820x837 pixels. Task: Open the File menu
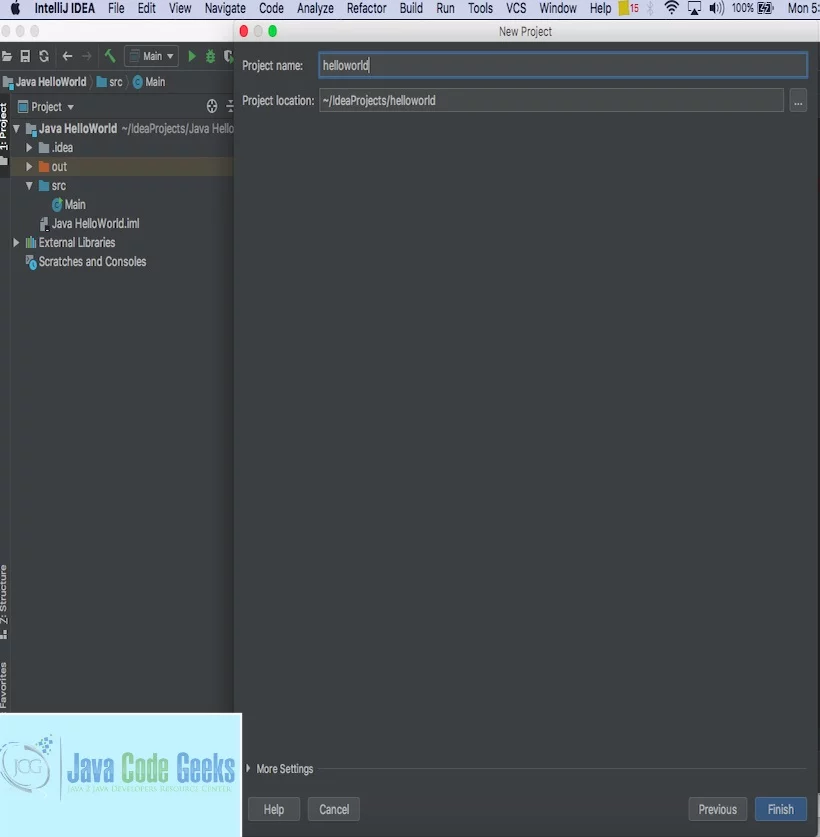coord(116,8)
